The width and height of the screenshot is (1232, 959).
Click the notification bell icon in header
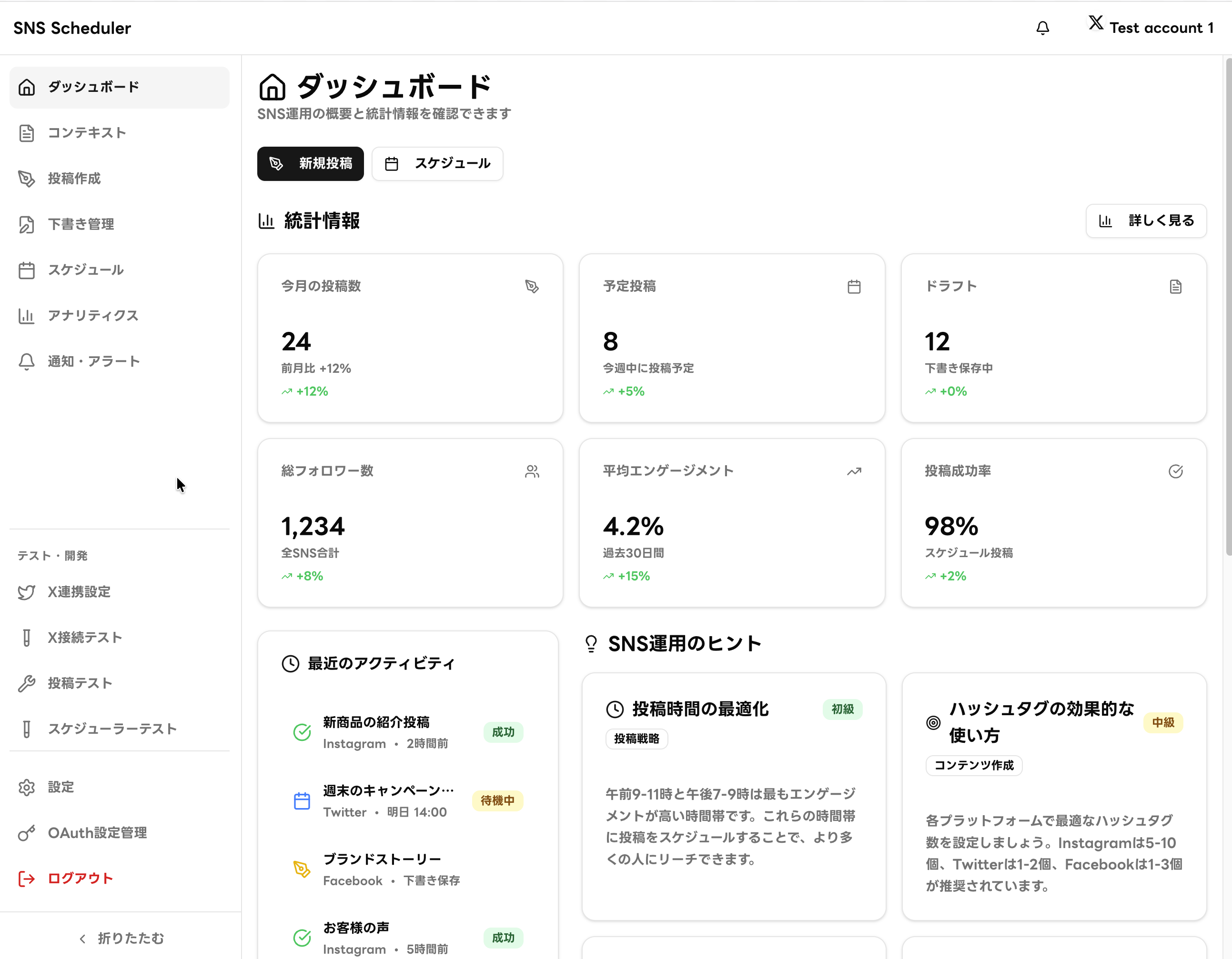coord(1042,28)
